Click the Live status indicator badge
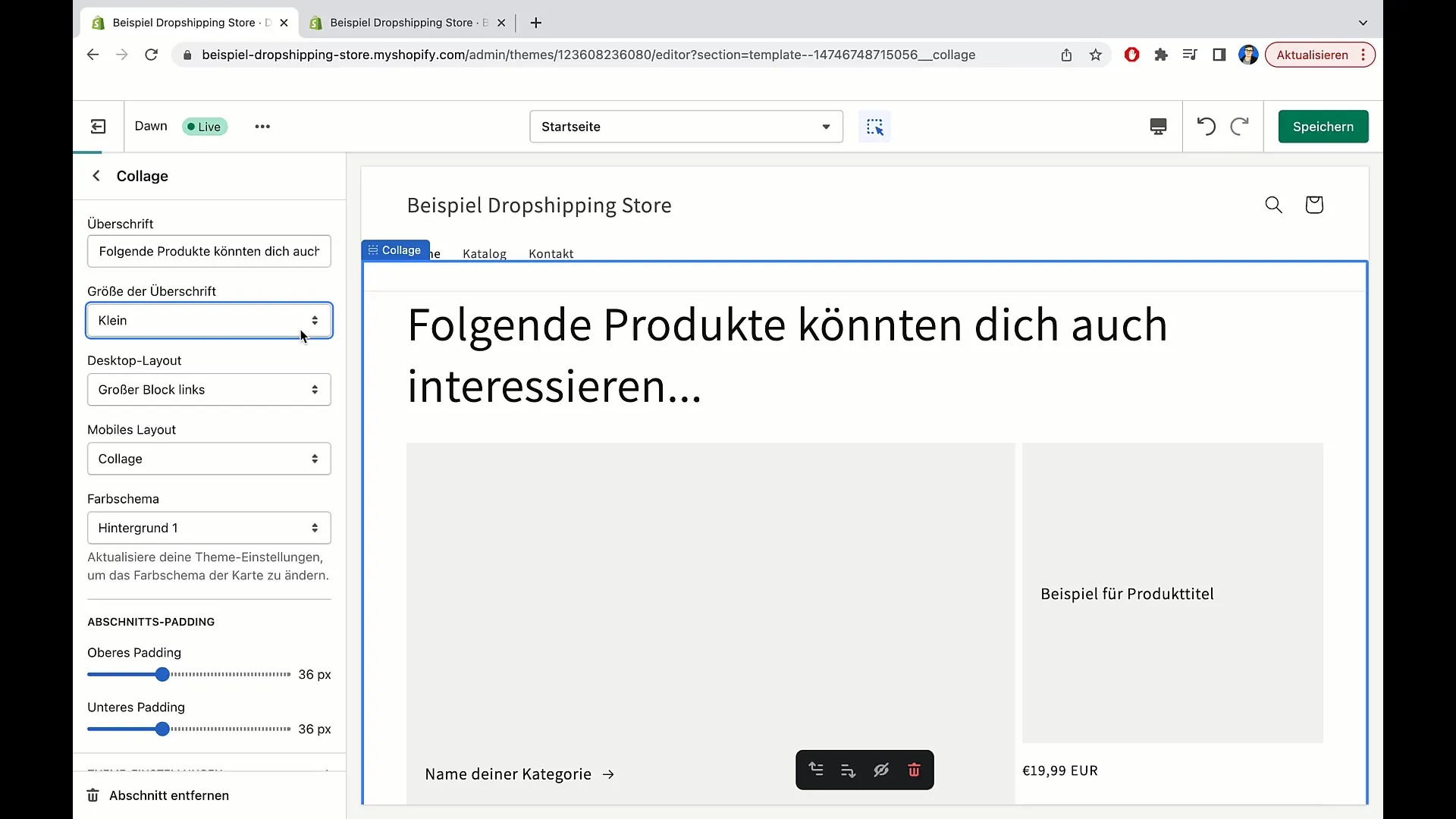The width and height of the screenshot is (1456, 819). (204, 126)
